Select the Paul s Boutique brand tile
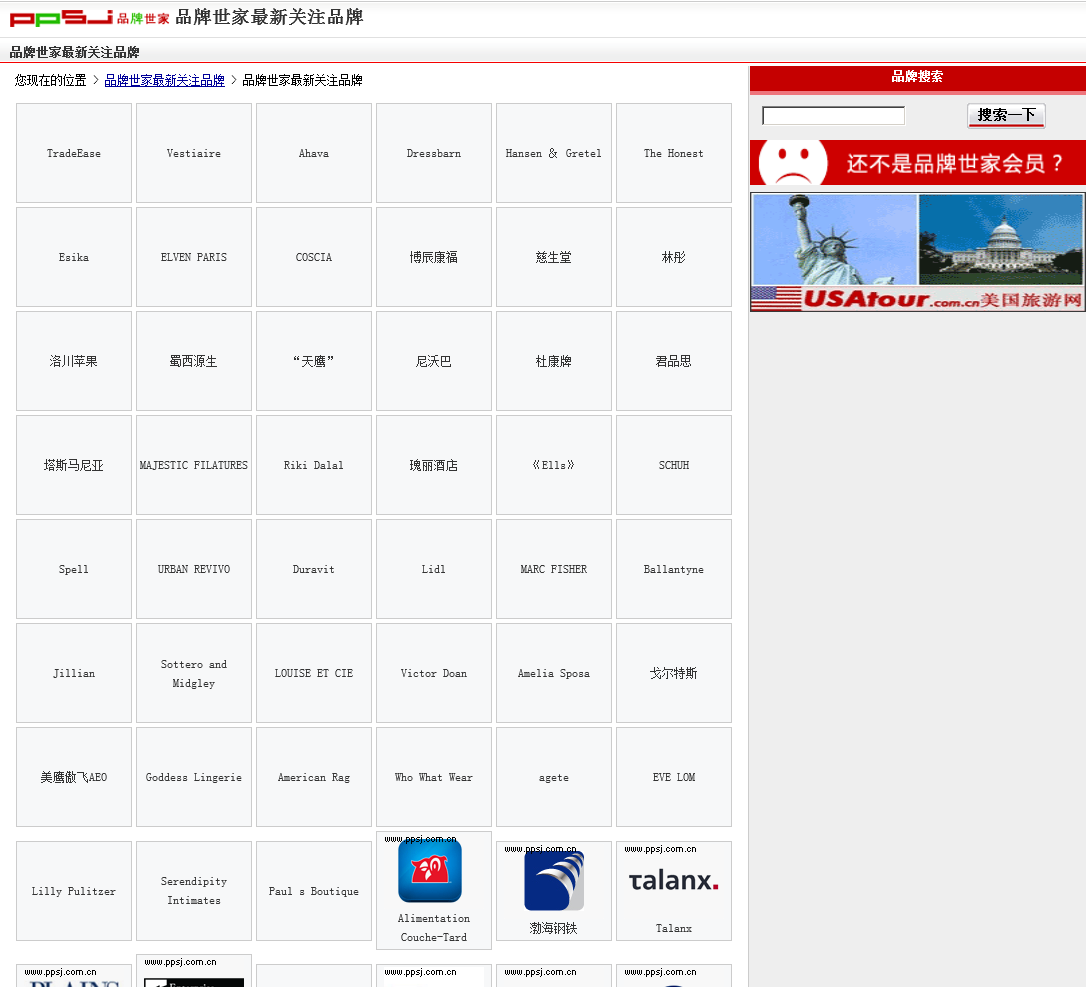 point(314,891)
